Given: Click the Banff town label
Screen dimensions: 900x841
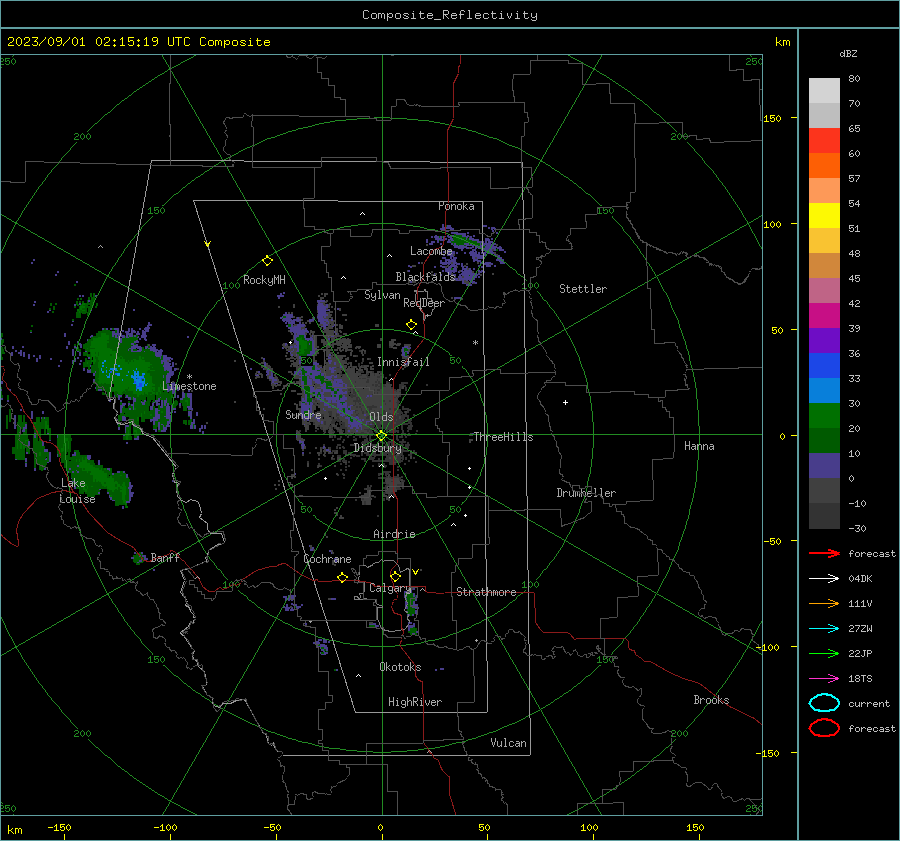Looking at the screenshot, I should coord(165,557).
